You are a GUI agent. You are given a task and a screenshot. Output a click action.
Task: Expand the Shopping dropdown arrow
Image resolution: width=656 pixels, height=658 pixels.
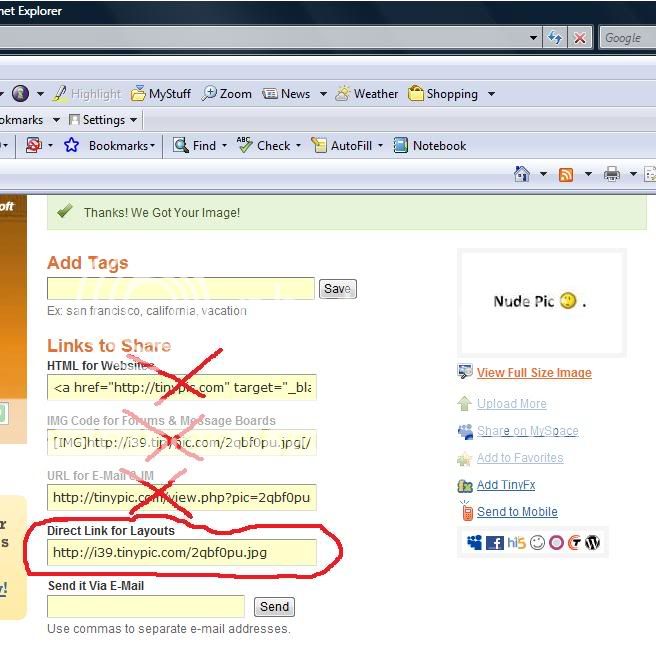tap(491, 94)
